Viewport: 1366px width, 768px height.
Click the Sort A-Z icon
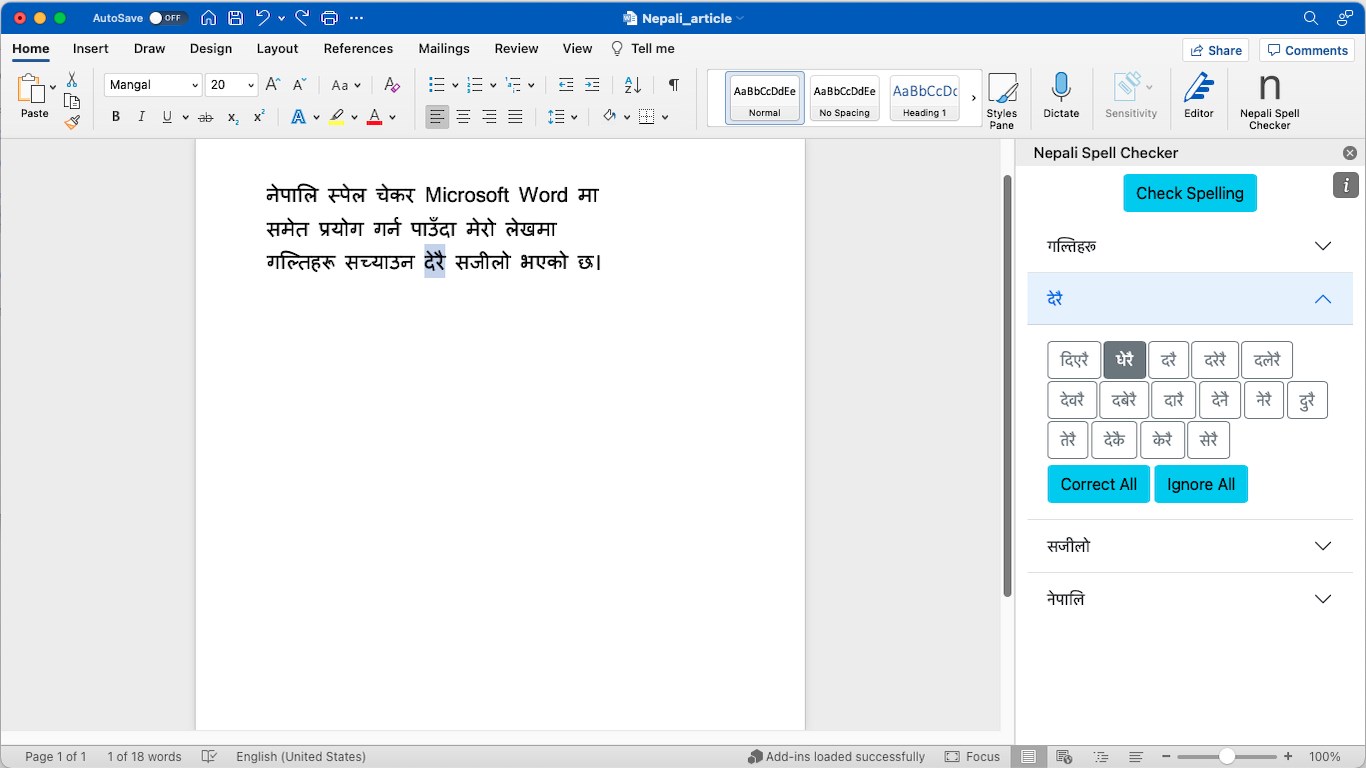pos(632,85)
